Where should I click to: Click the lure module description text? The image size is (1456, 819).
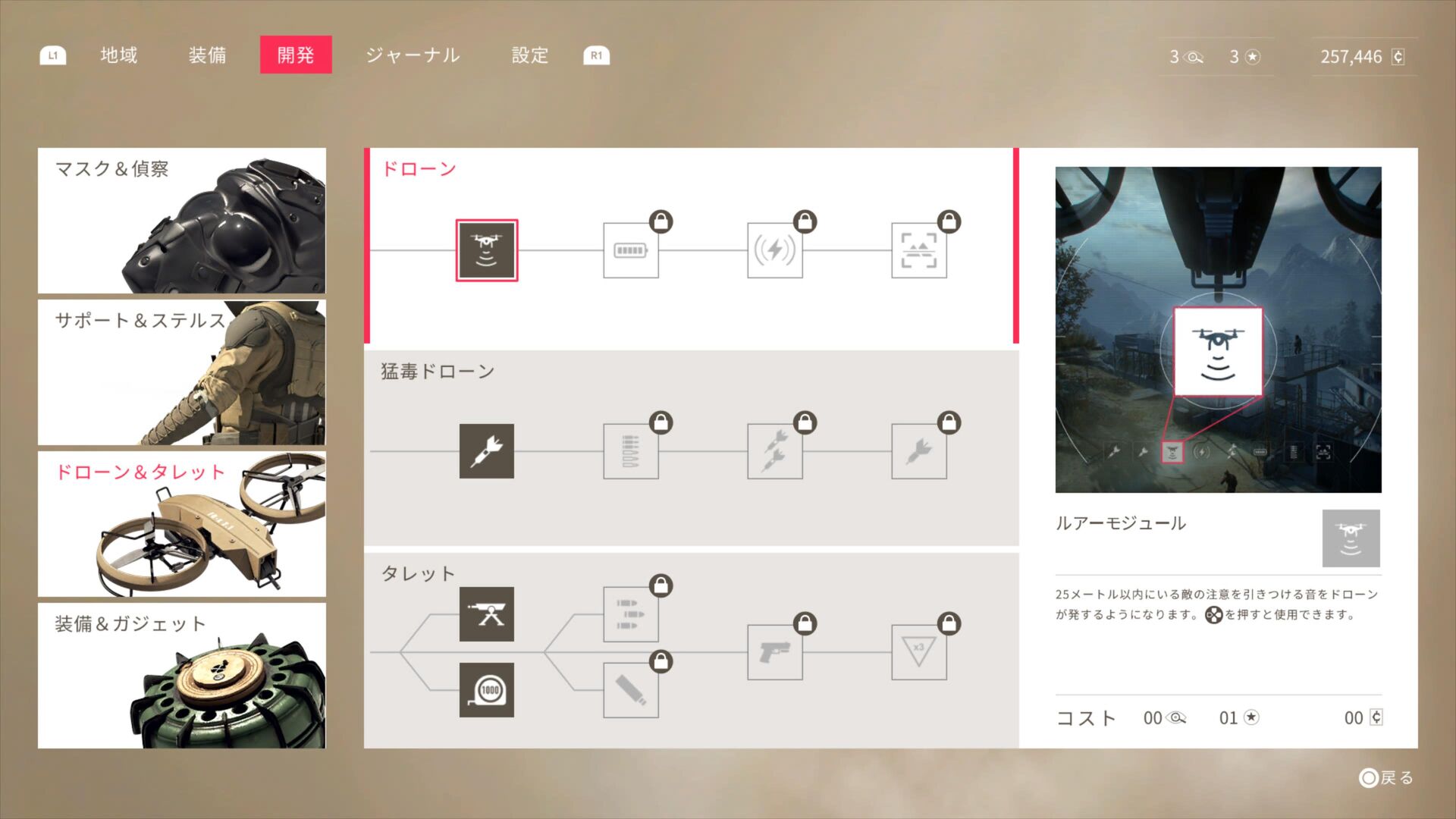(x=1217, y=604)
